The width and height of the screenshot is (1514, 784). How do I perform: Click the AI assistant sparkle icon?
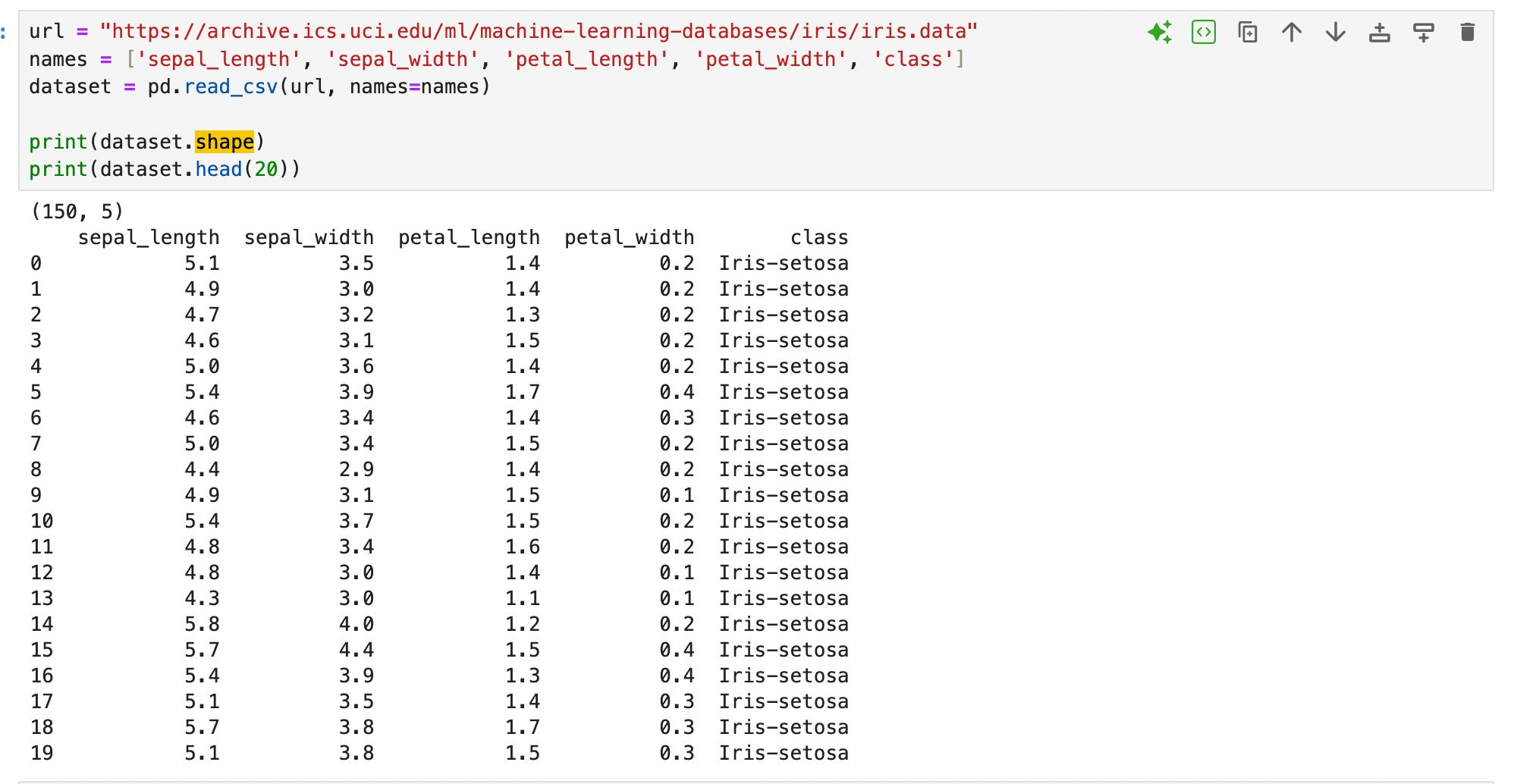pyautogui.click(x=1157, y=33)
